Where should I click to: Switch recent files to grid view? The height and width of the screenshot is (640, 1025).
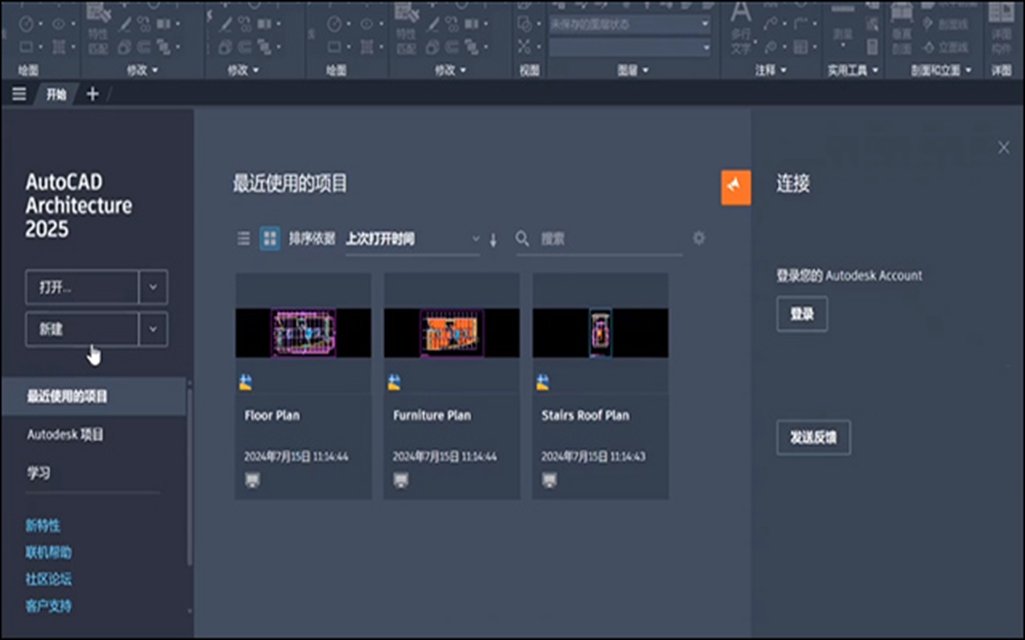pyautogui.click(x=269, y=239)
